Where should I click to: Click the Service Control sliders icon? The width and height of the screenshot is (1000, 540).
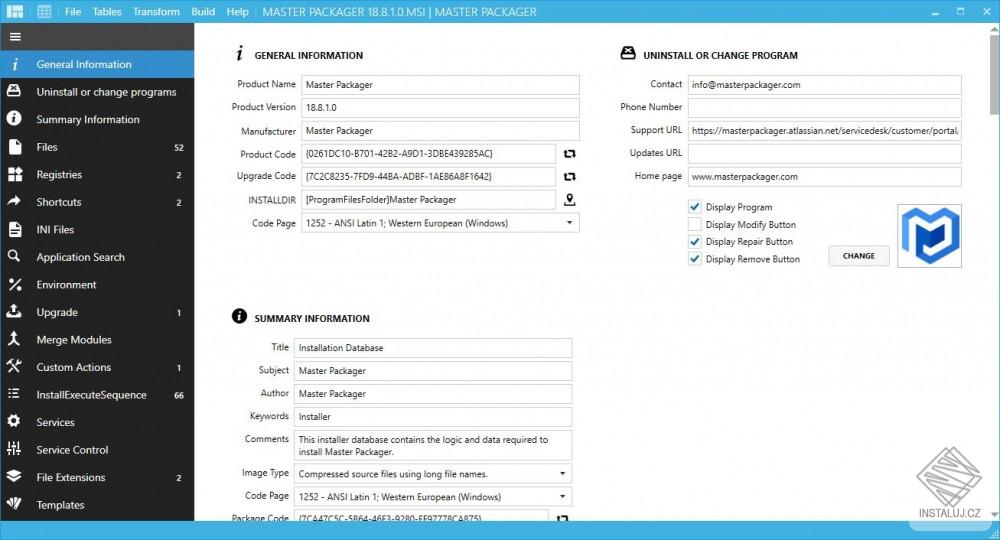pos(14,449)
